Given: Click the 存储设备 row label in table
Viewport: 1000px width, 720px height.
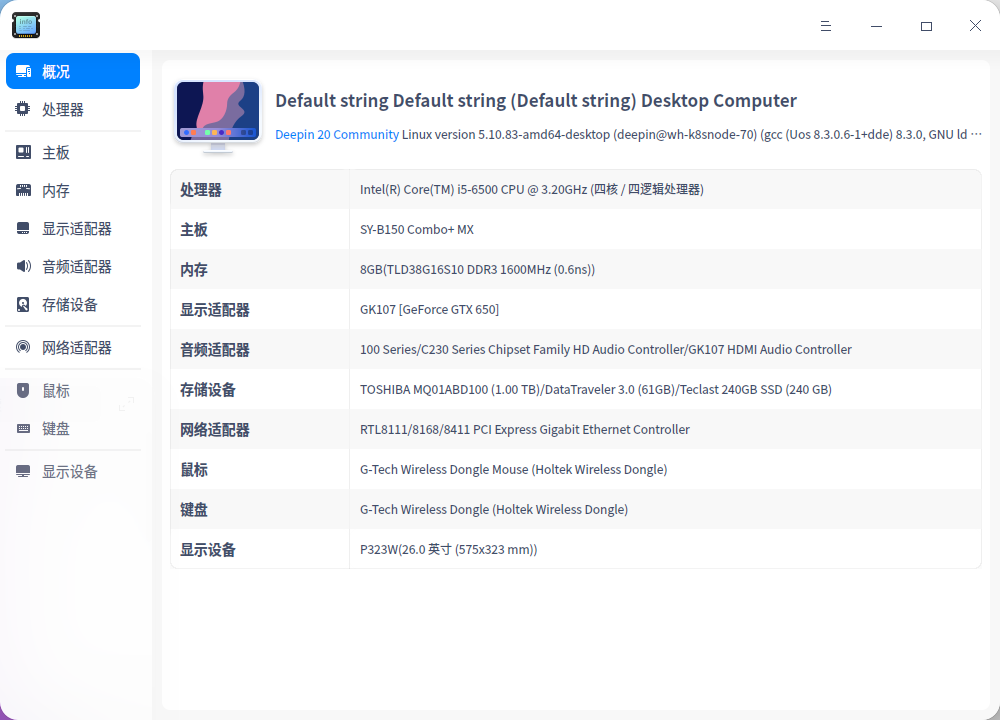Looking at the screenshot, I should 208,390.
